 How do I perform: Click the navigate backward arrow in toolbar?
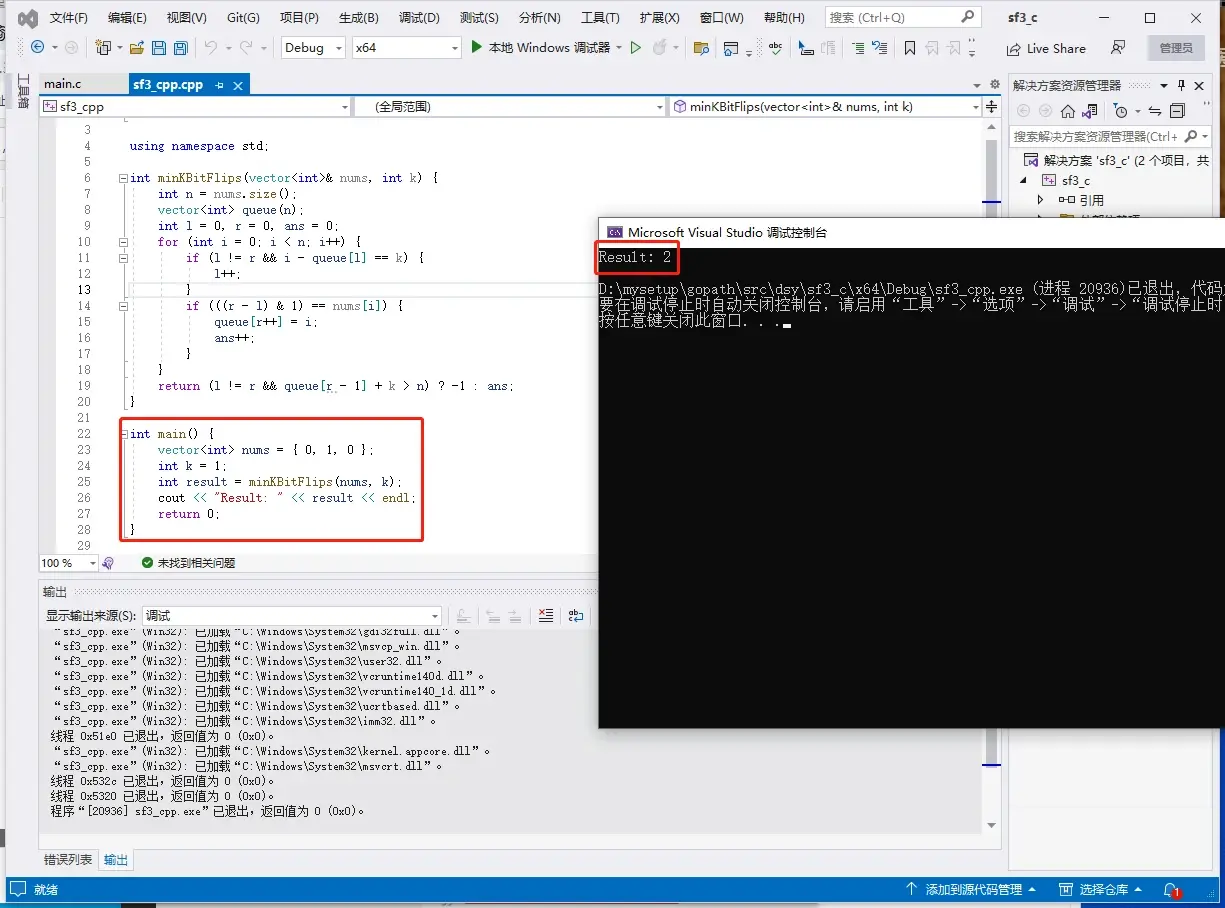pos(37,47)
